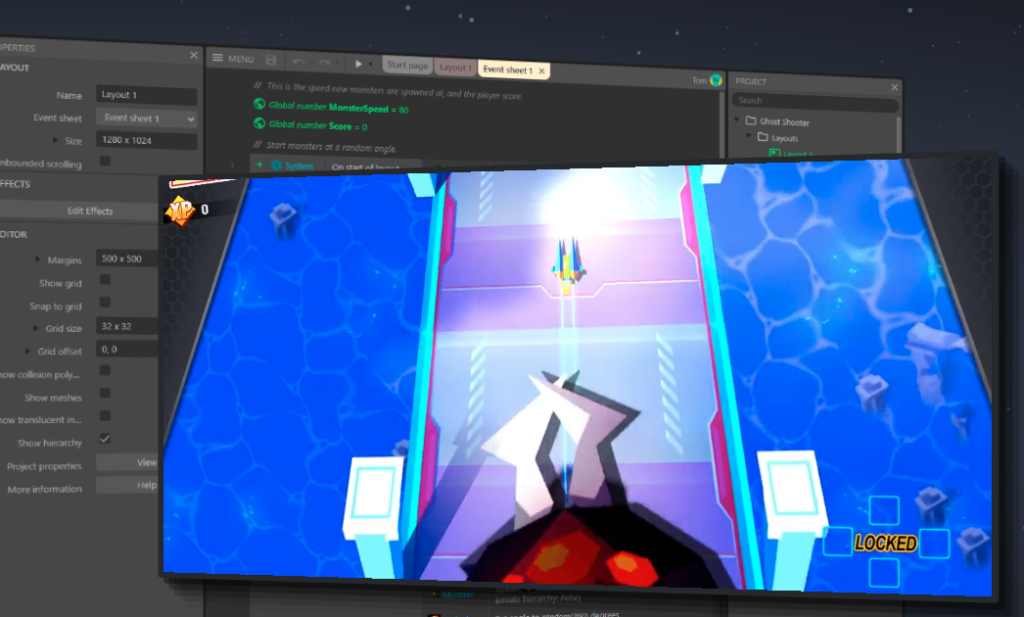This screenshot has width=1024, height=617.
Task: Enable the Show meshes checkbox
Action: coord(104,393)
